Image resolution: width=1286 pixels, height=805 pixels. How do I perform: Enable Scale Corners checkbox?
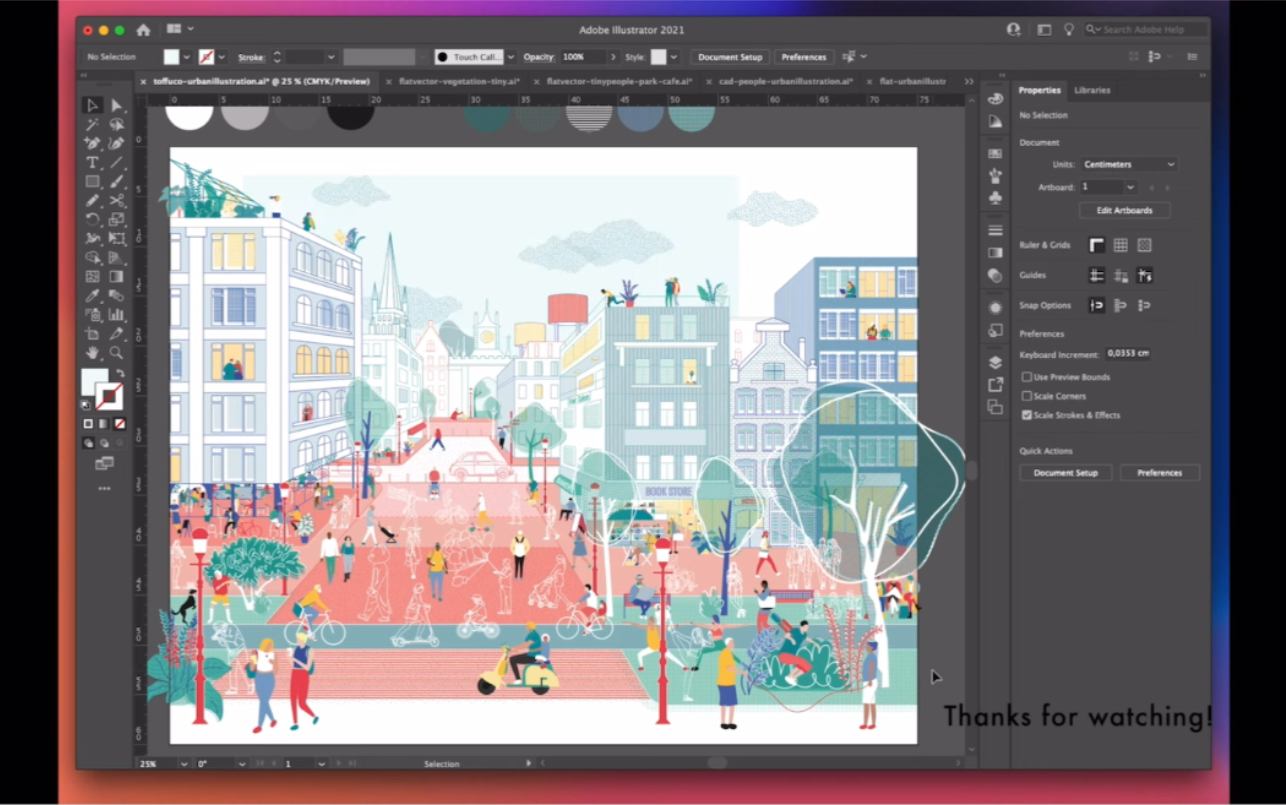(x=1026, y=396)
